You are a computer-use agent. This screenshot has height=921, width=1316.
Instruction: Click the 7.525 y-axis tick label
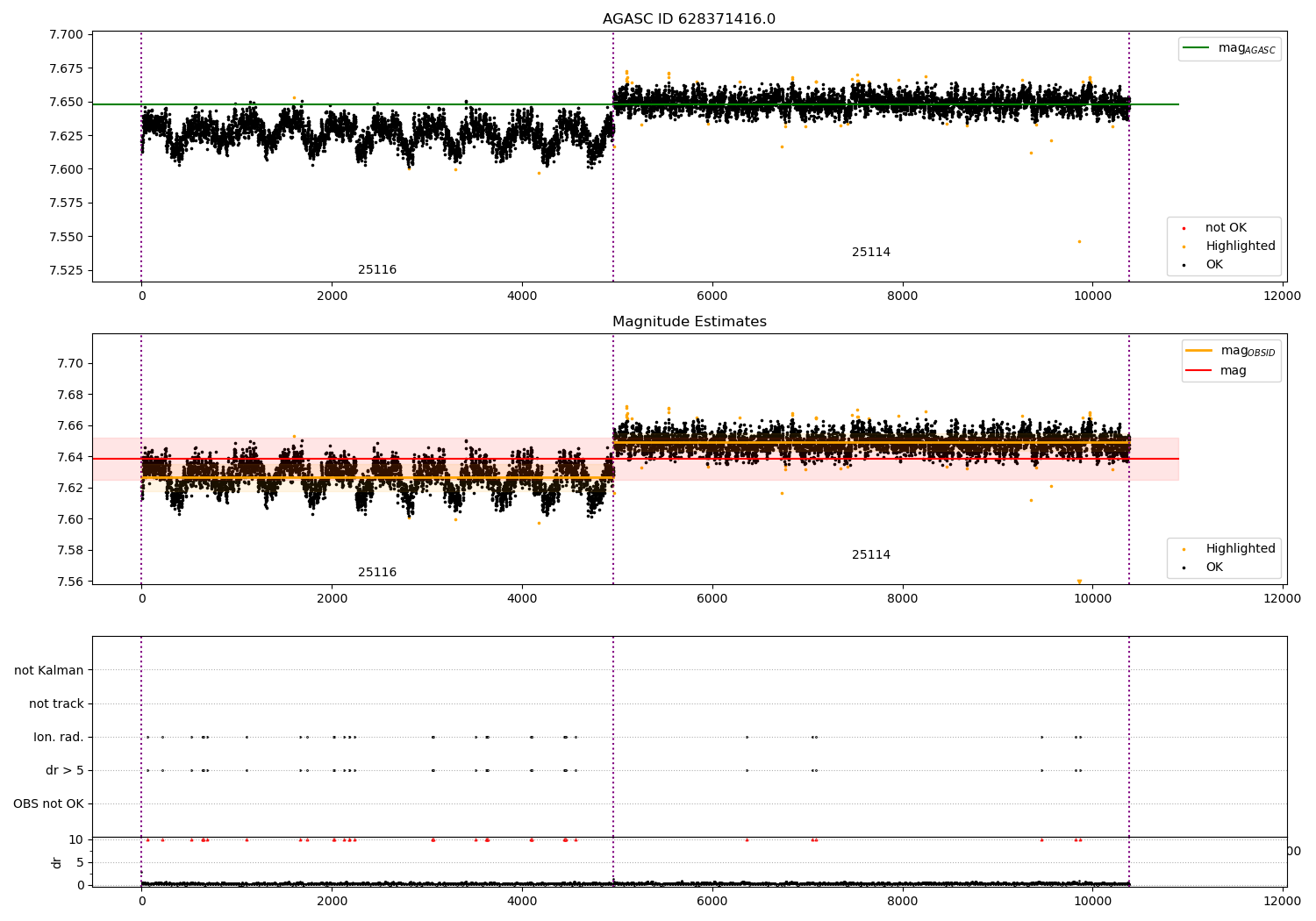click(x=66, y=270)
